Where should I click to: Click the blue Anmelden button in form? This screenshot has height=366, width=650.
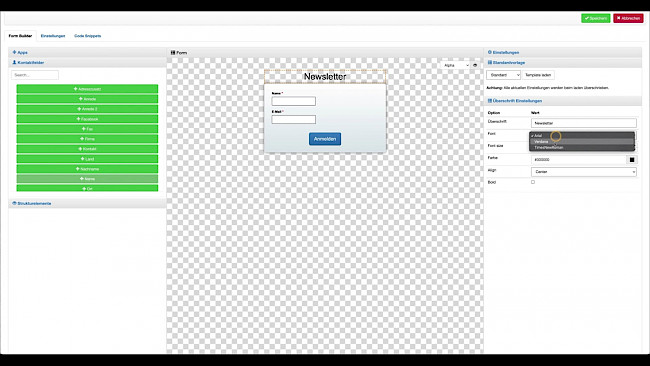click(x=325, y=139)
